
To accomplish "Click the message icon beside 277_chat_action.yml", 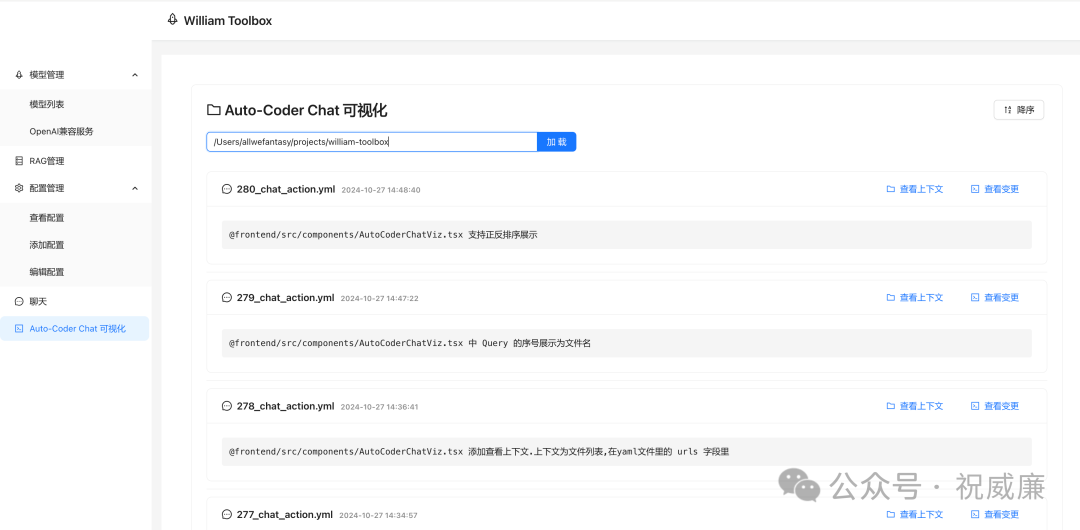I will coord(227,514).
